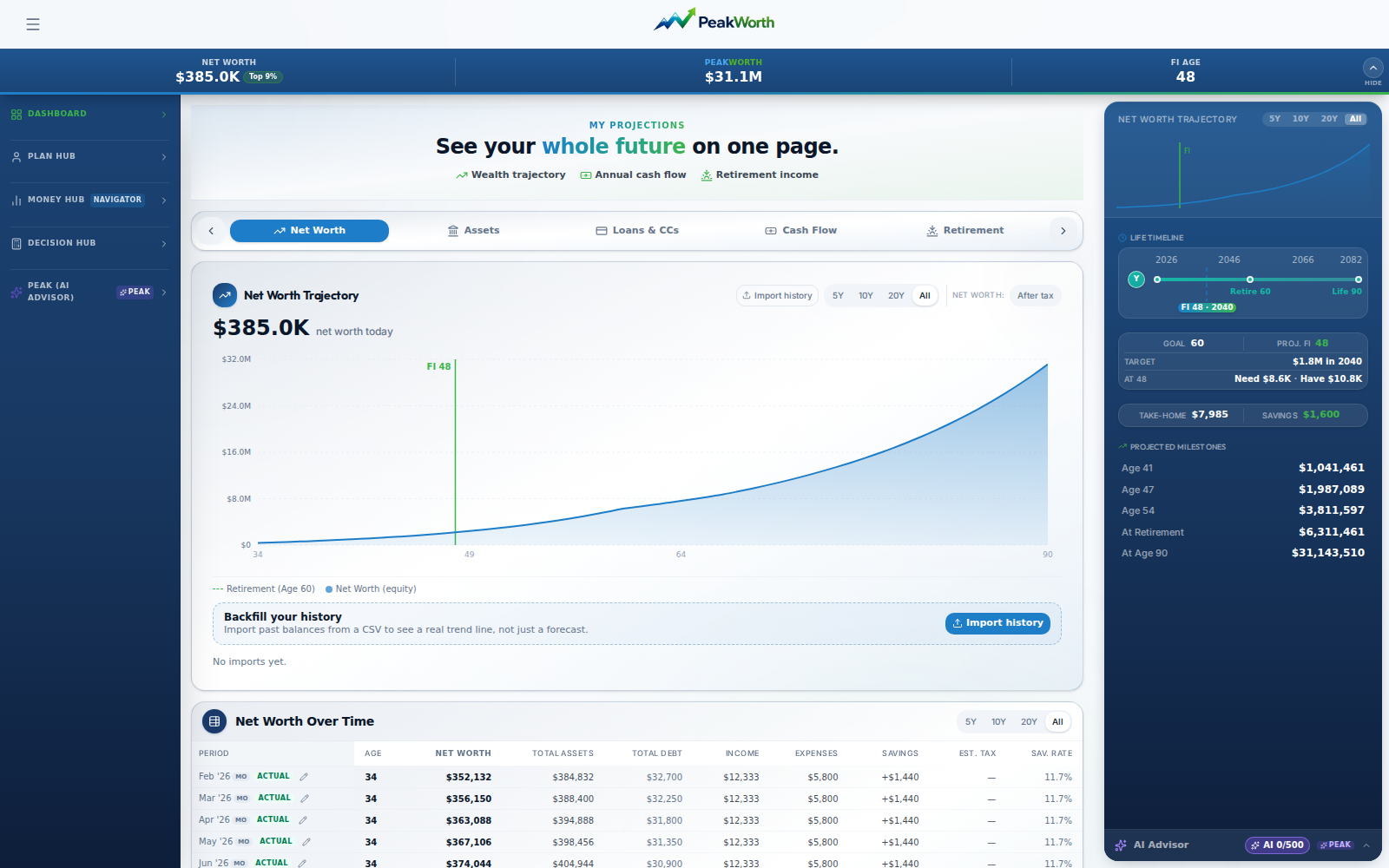Click the Peak AI Advisor sparkle icon

click(x=16, y=293)
